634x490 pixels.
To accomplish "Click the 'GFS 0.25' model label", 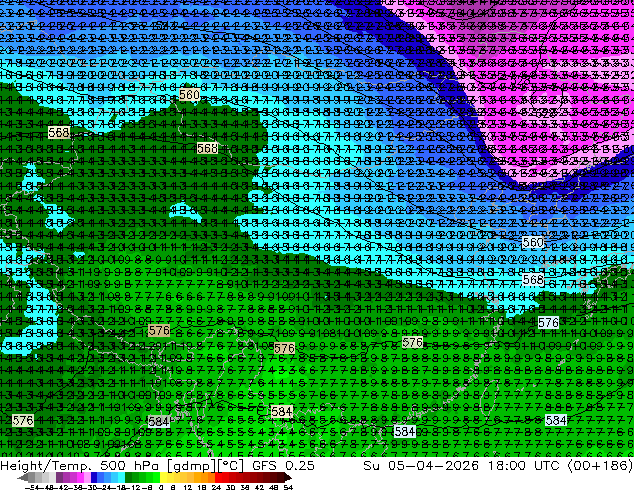I will point(283,465).
